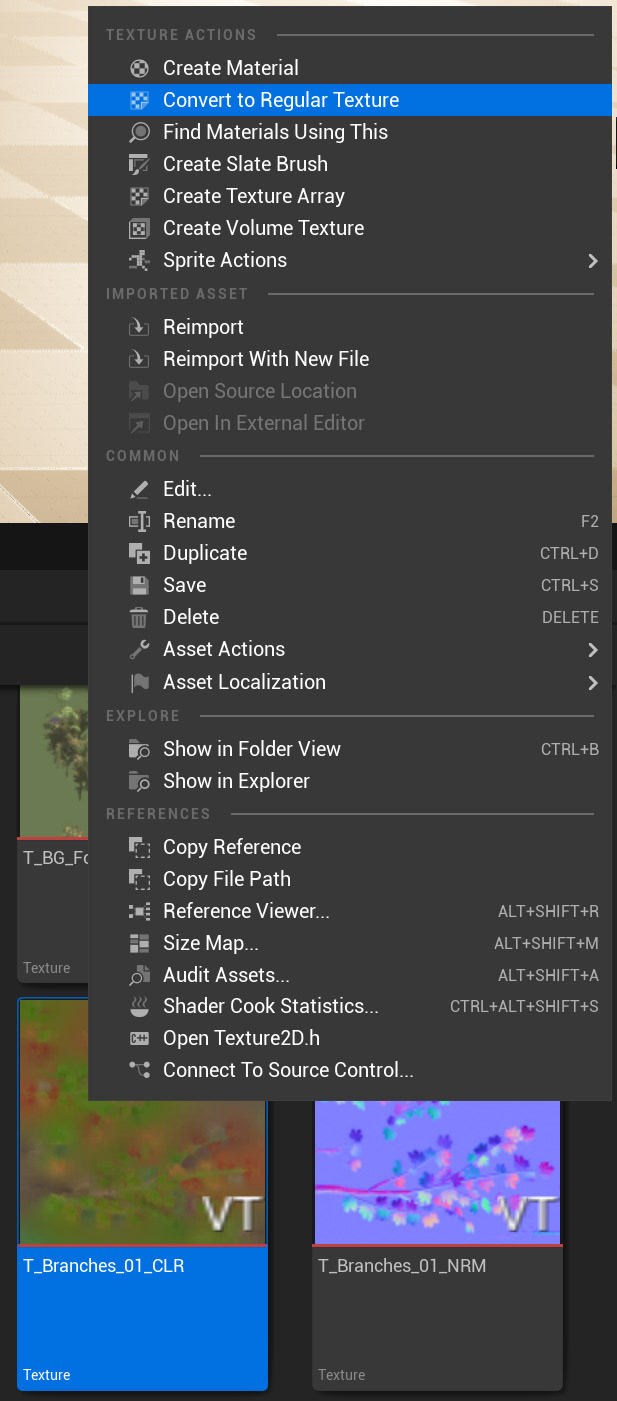
Task: Select Reimport With New File
Action: [350, 359]
